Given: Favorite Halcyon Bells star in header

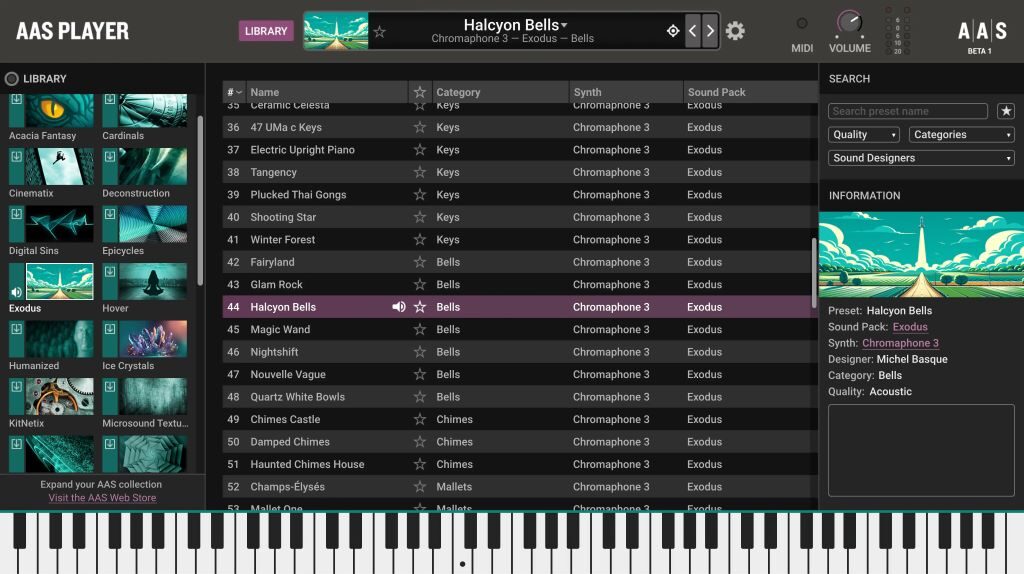Looking at the screenshot, I should tap(379, 31).
